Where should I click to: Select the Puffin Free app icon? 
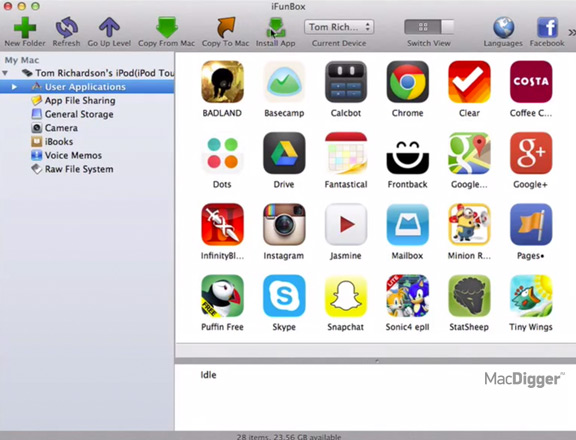pos(222,296)
